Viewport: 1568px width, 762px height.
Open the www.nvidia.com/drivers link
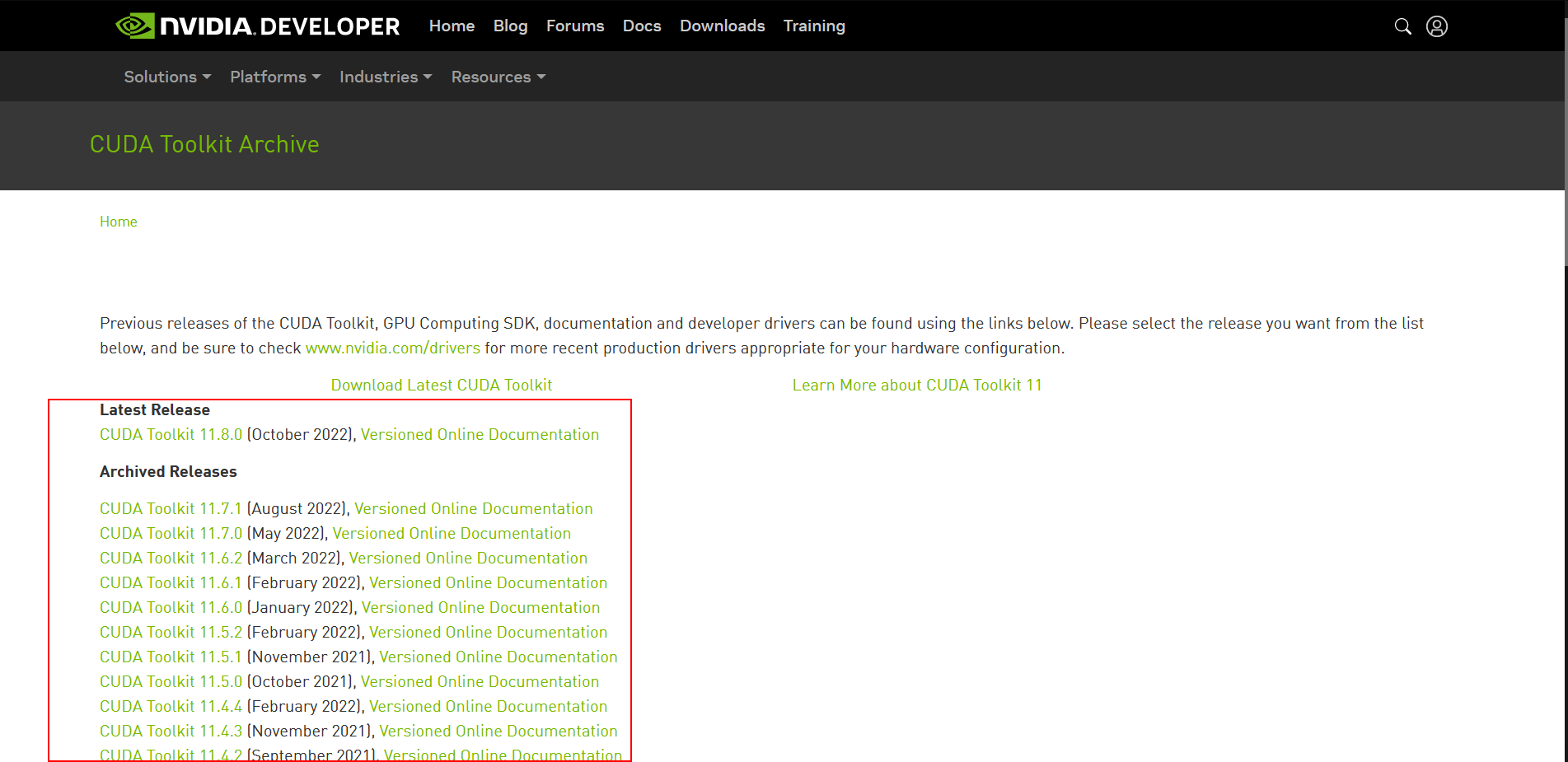point(393,348)
